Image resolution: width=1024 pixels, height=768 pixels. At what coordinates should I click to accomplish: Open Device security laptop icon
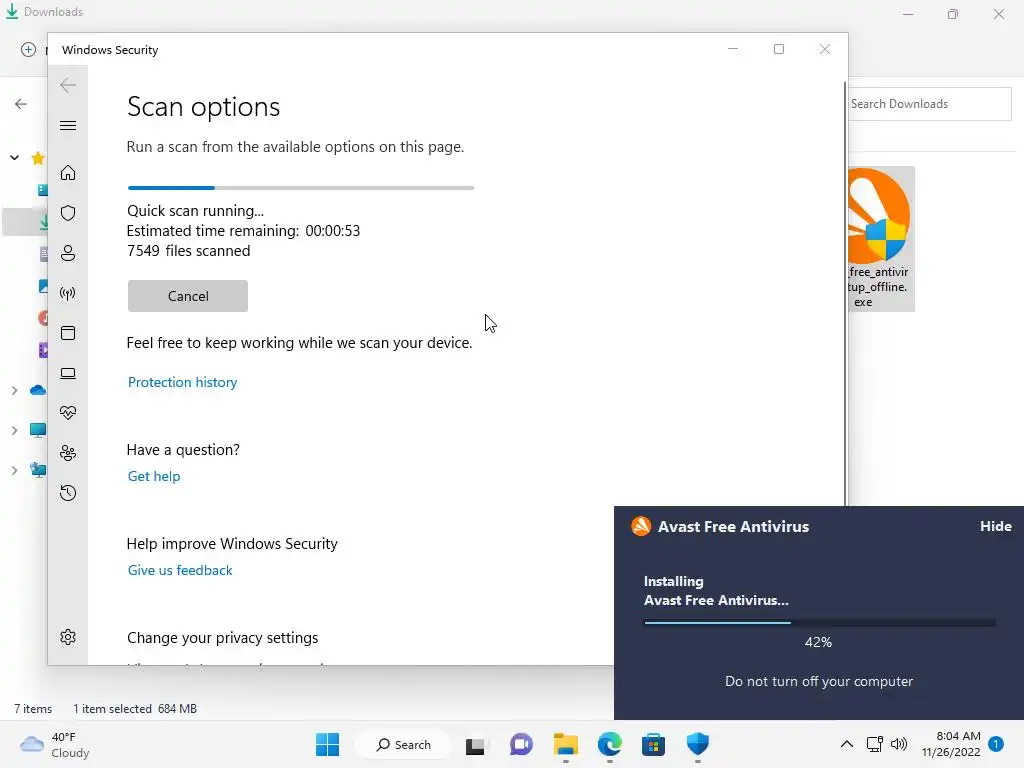pos(68,373)
